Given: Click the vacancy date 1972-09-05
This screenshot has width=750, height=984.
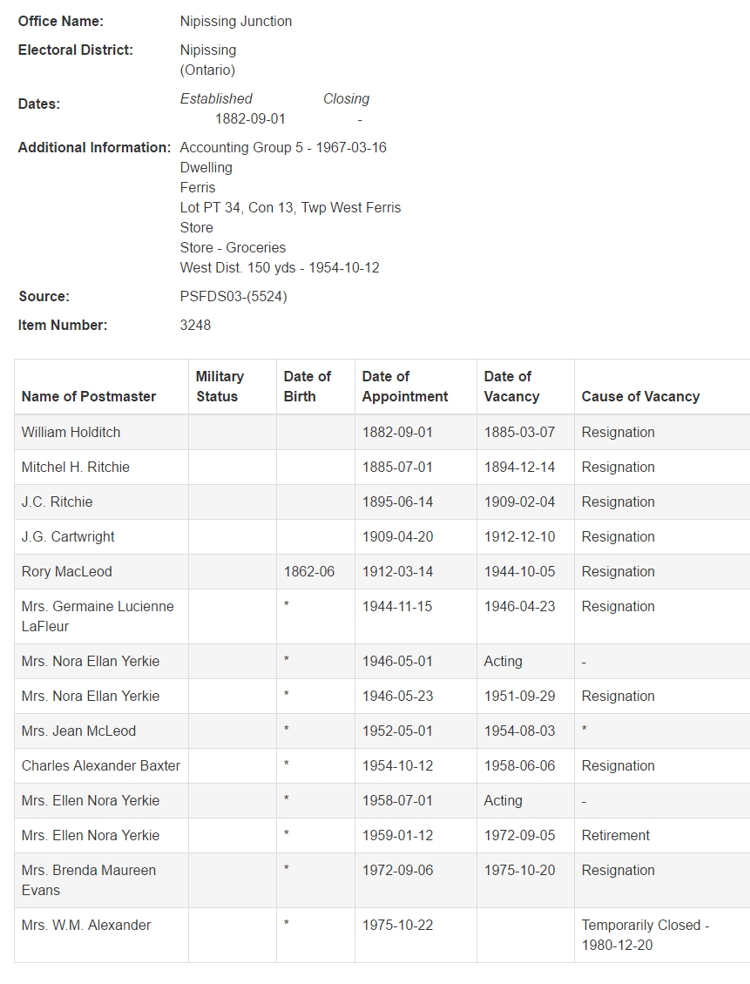Looking at the screenshot, I should 519,835.
